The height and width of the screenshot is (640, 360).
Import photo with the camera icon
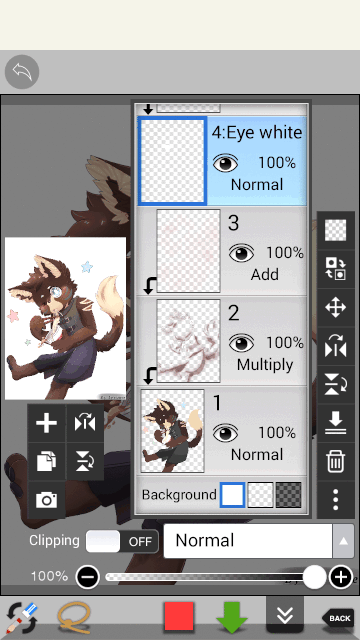47,500
